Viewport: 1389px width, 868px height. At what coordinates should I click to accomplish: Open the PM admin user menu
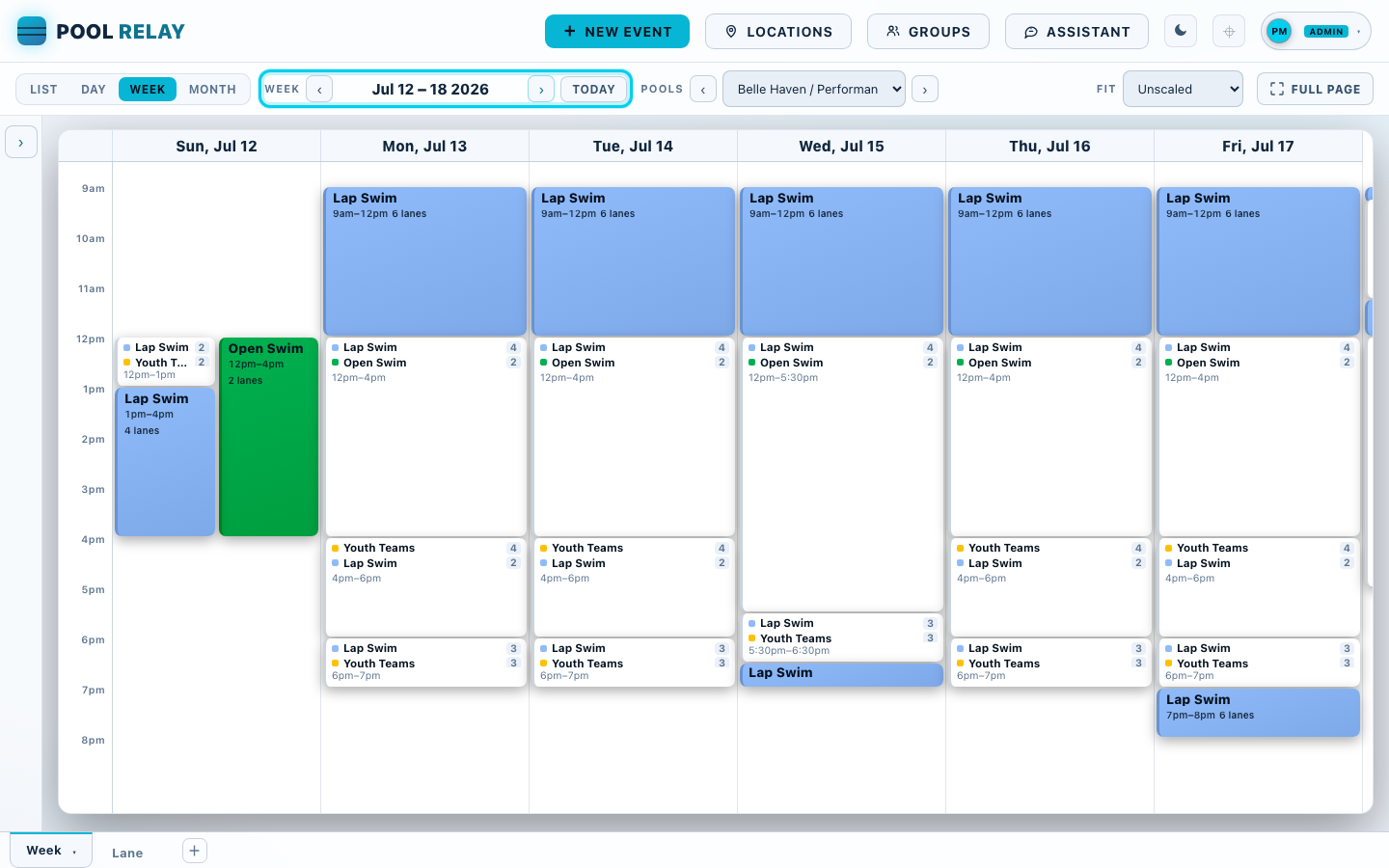1316,31
